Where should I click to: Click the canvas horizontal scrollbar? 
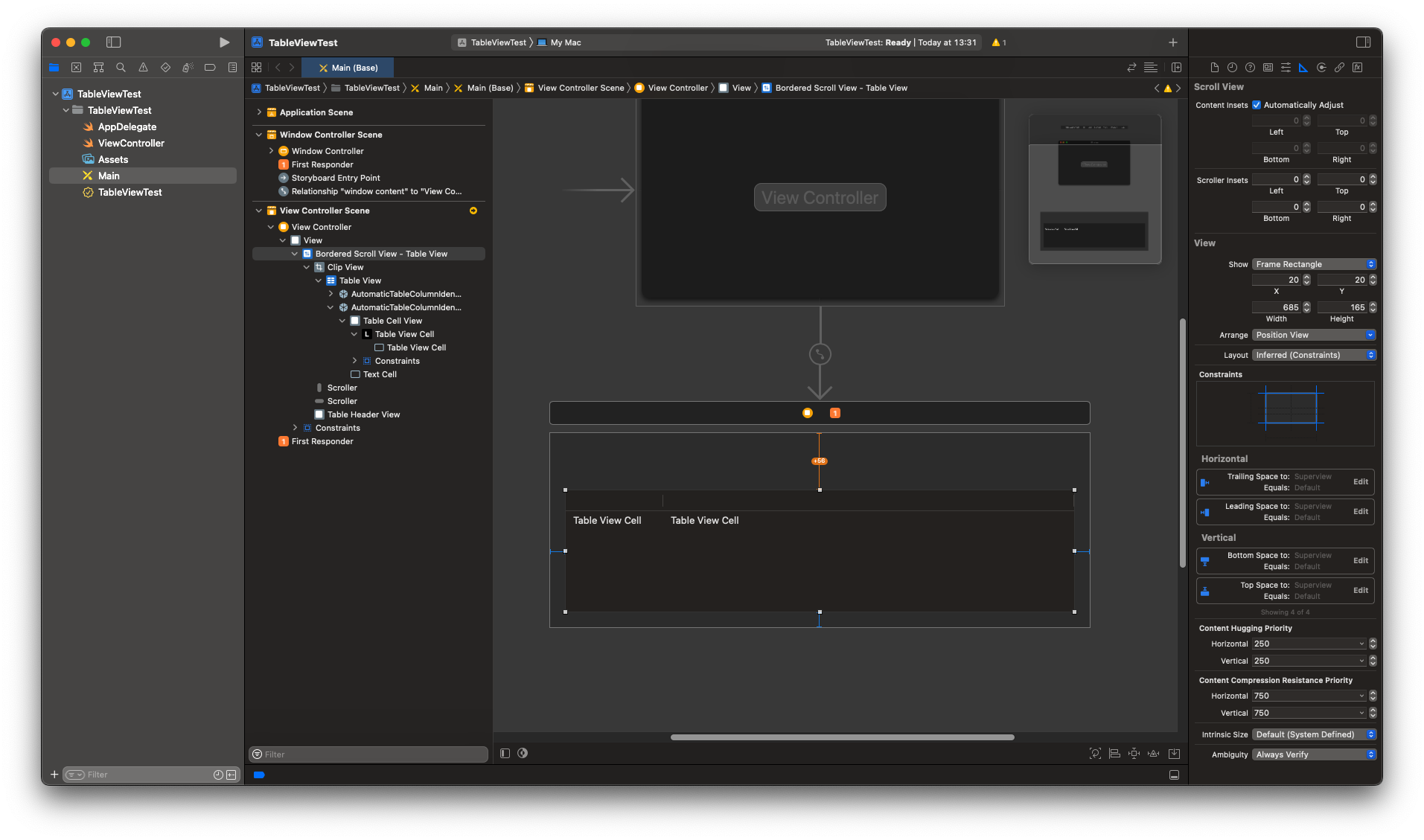tap(842, 737)
